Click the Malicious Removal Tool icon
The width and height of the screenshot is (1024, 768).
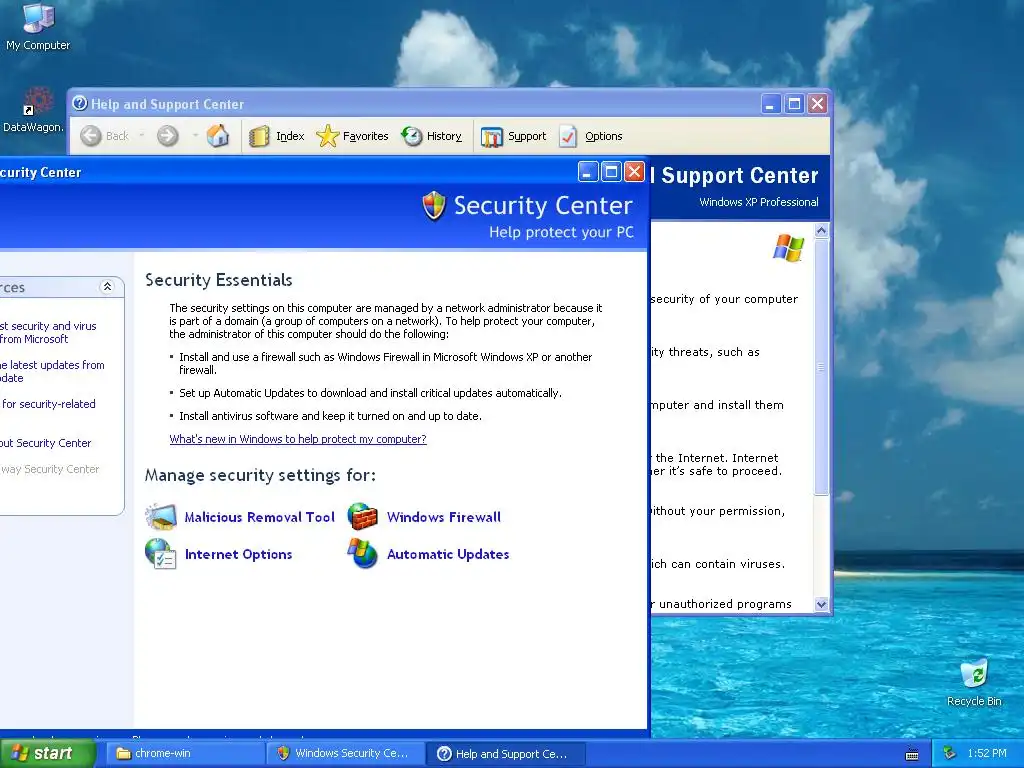[161, 517]
